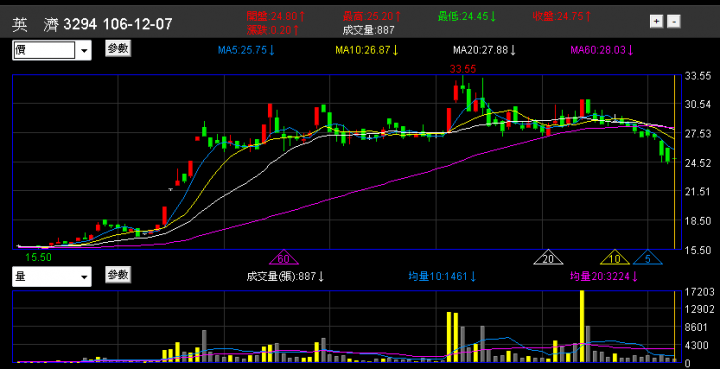This screenshot has height=369, width=720.
Task: Click the price chart 參數 button
Action: pos(118,48)
